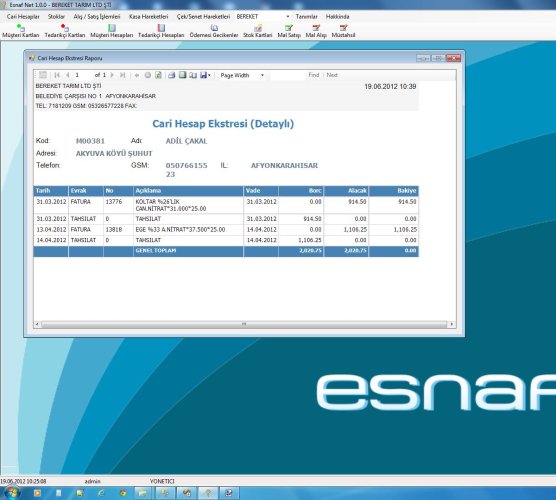The height and width of the screenshot is (500, 556).
Task: Toggle the document map icon in report toolbar
Action: tap(43, 75)
